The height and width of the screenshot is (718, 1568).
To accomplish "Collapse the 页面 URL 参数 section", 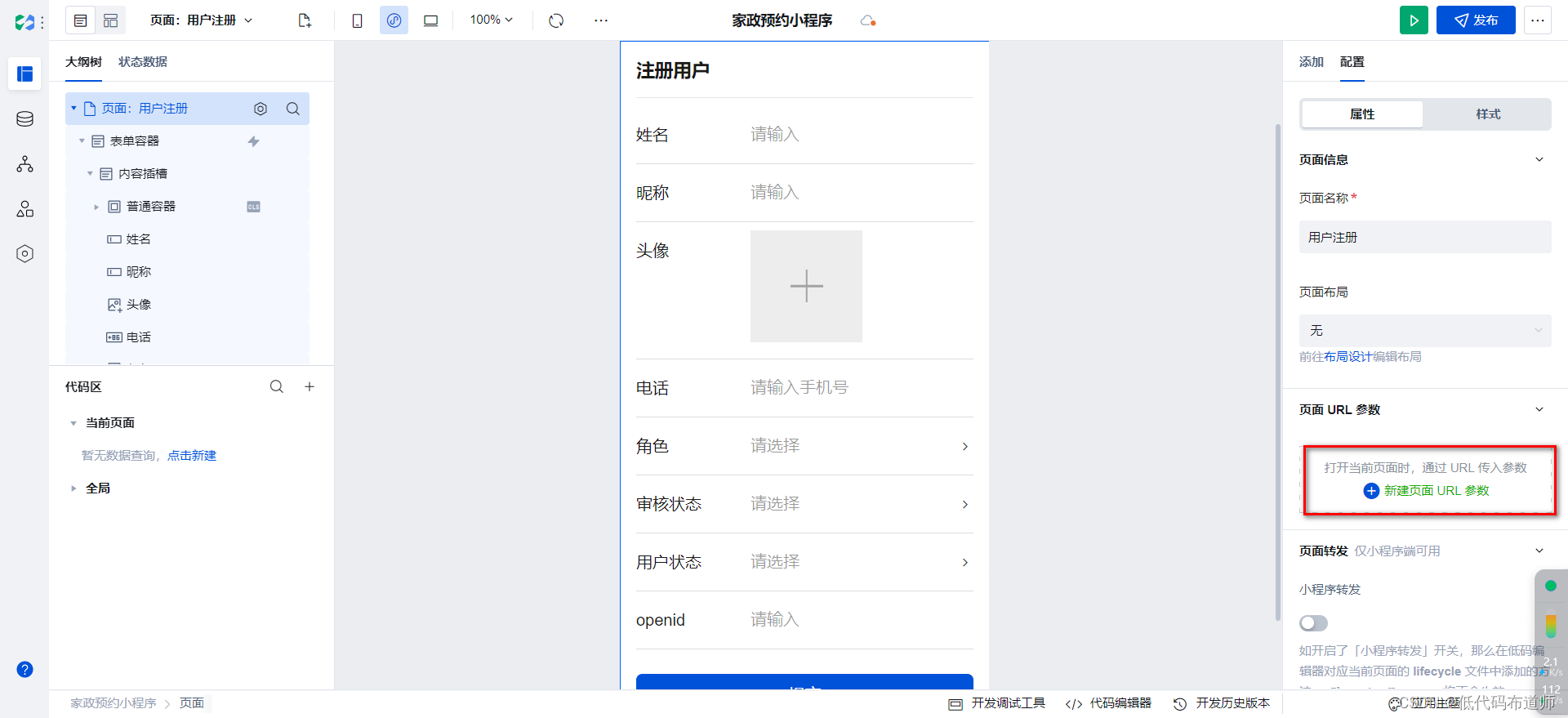I will click(x=1539, y=410).
